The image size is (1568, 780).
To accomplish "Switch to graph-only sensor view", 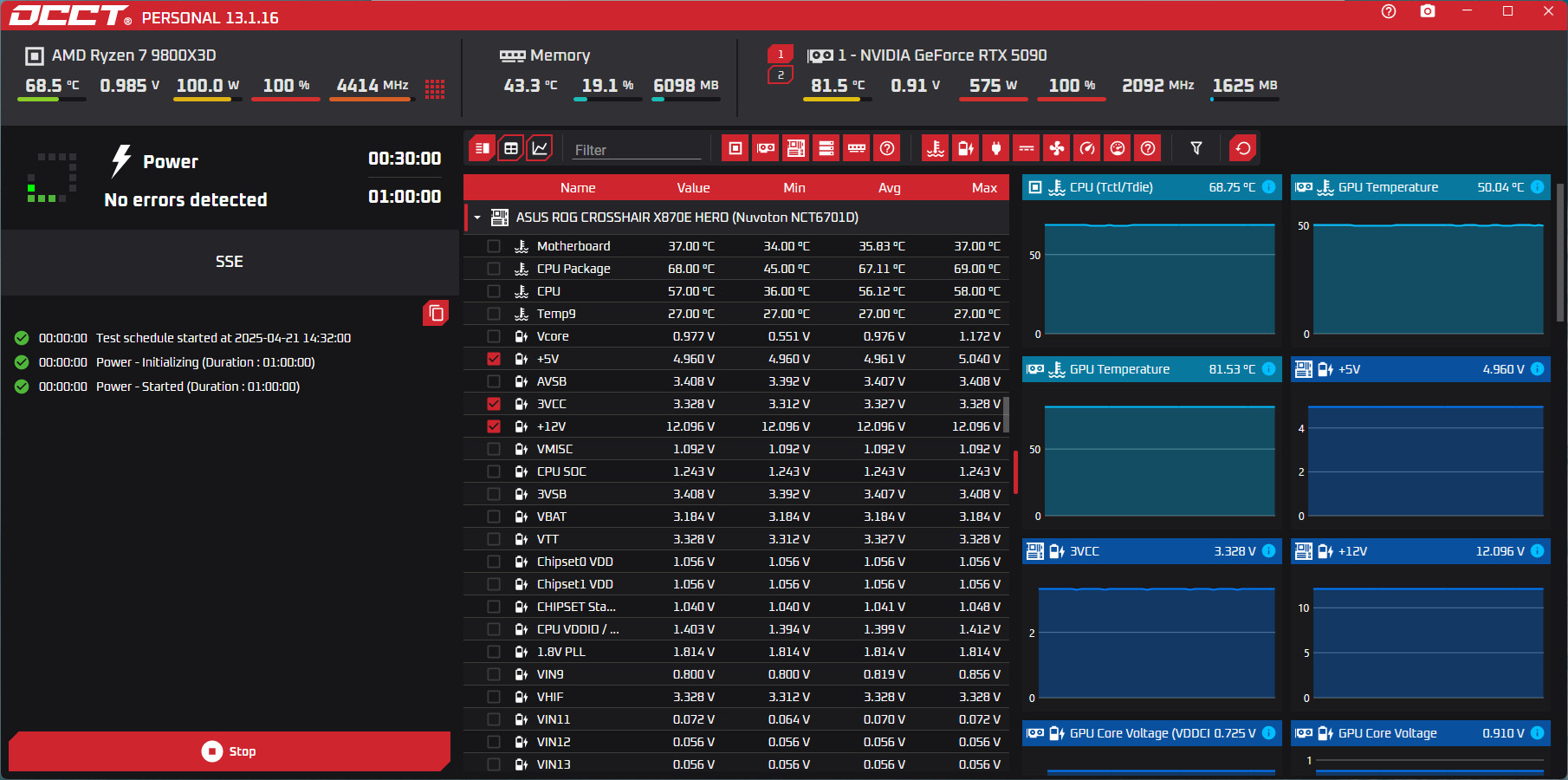I will (x=540, y=148).
